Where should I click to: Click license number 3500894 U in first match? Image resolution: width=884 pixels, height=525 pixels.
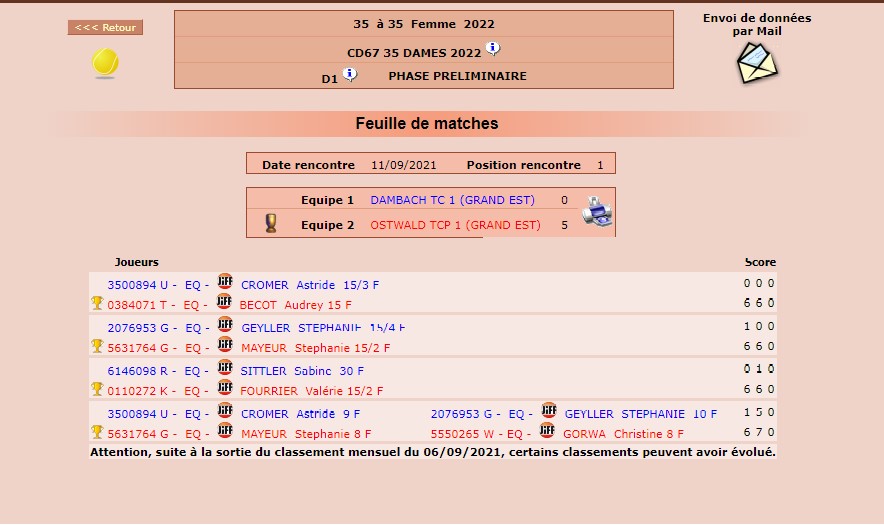(x=138, y=285)
